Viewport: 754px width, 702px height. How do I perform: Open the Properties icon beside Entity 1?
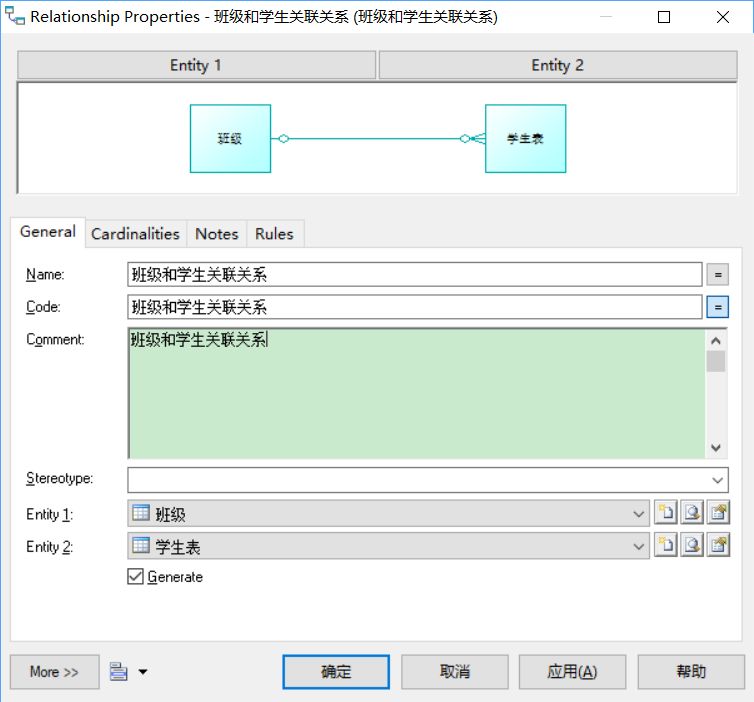pos(718,513)
